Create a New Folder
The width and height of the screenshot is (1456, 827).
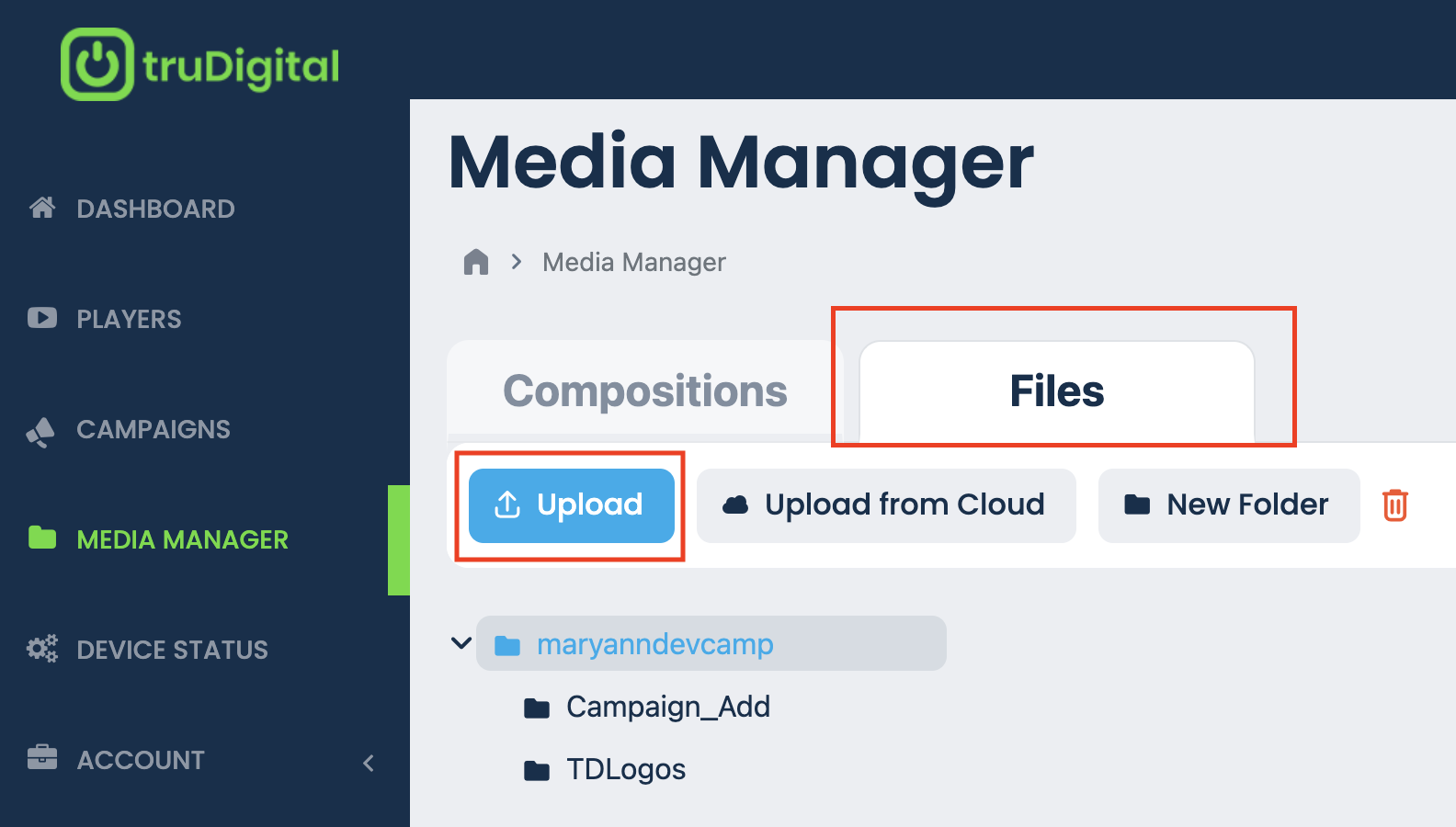click(1229, 505)
